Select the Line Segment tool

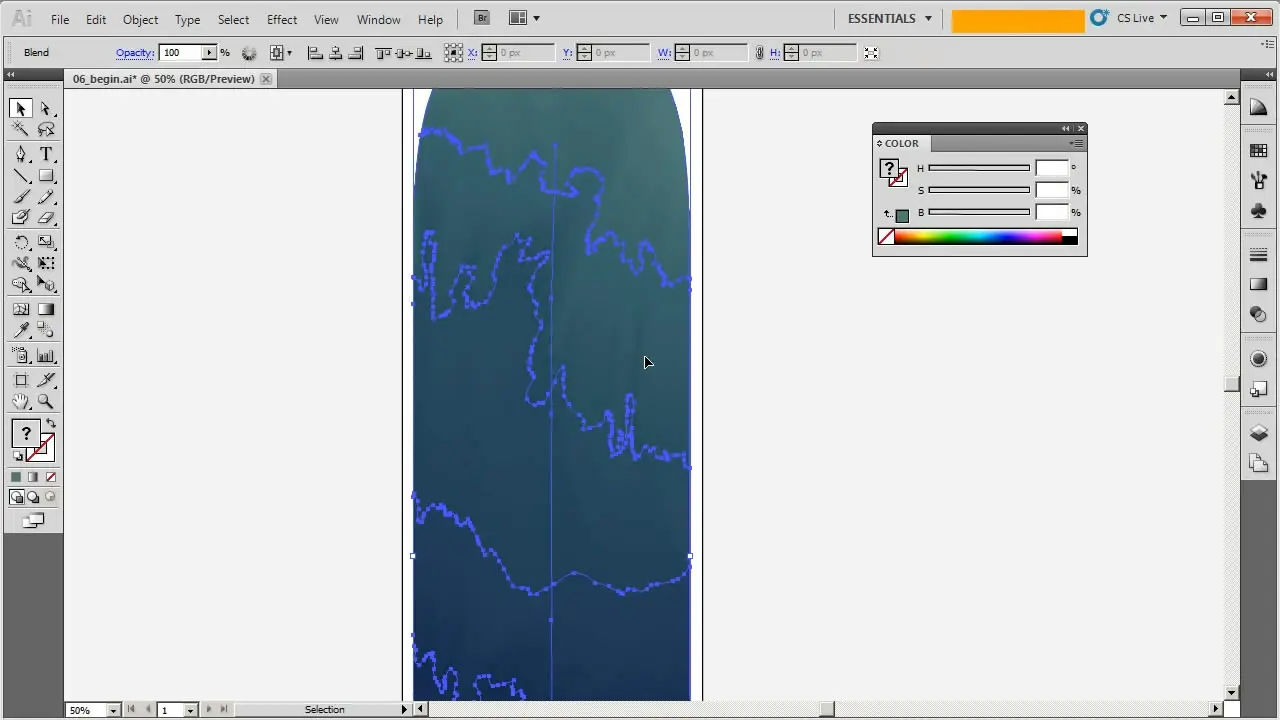pos(21,176)
